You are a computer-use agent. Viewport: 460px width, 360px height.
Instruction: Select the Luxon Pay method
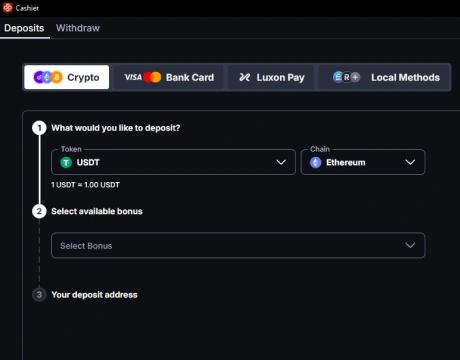pyautogui.click(x=271, y=77)
